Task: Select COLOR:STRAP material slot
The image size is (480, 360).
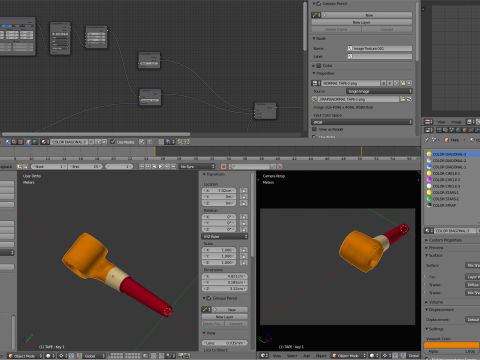Action: click(453, 205)
